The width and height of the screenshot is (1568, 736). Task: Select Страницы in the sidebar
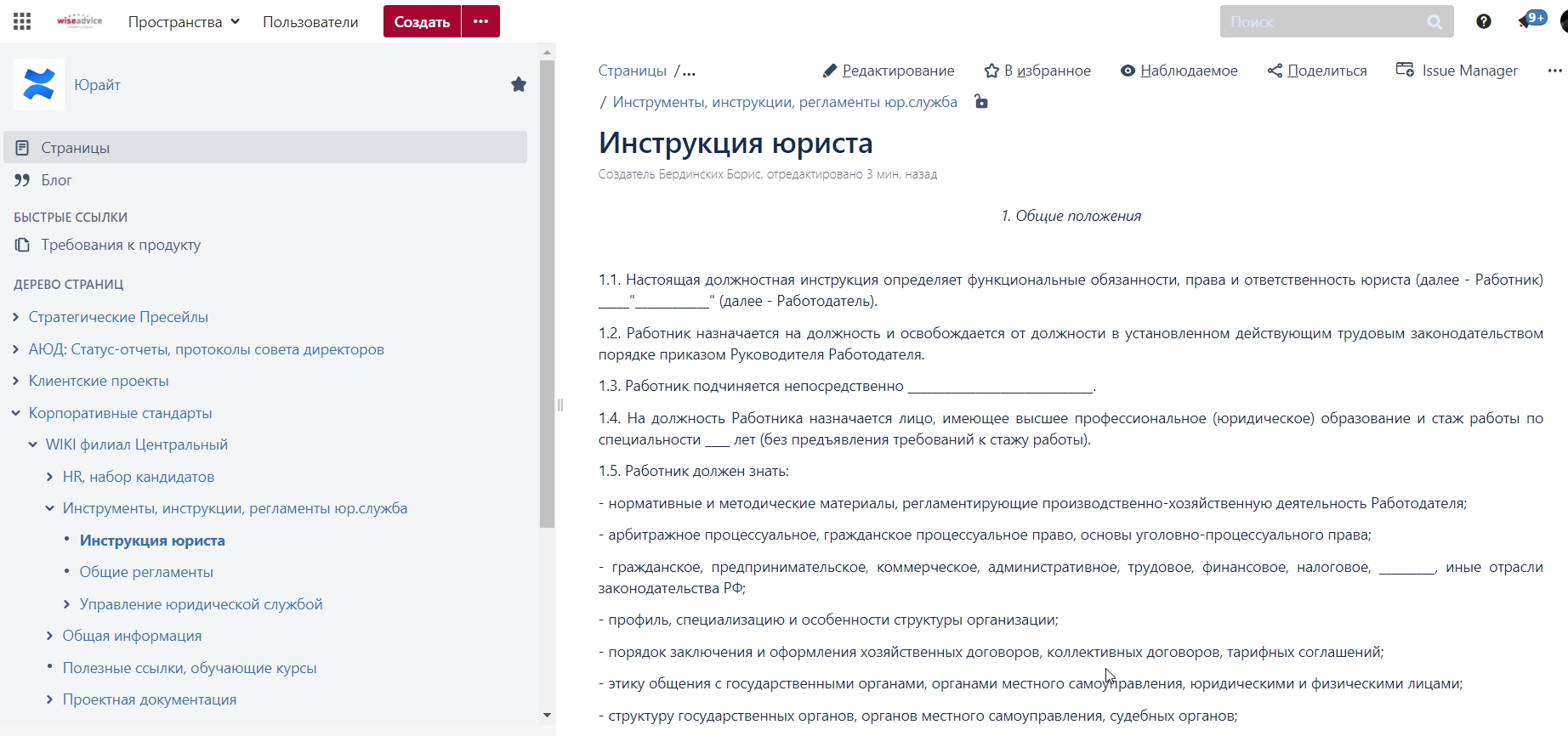coord(265,147)
